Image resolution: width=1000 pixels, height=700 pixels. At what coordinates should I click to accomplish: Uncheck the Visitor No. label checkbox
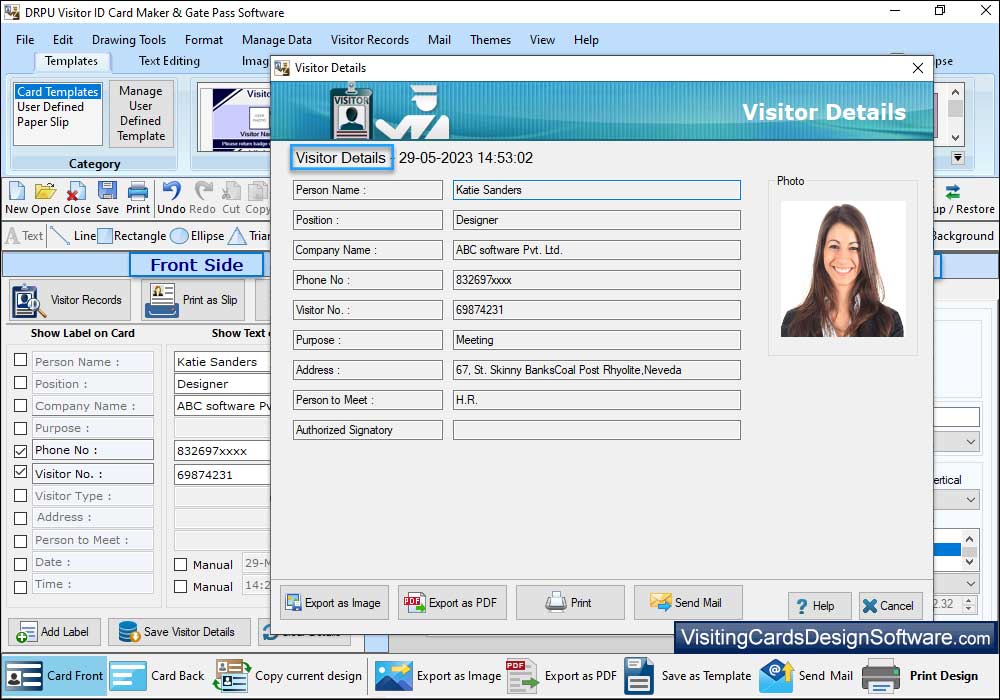point(20,472)
